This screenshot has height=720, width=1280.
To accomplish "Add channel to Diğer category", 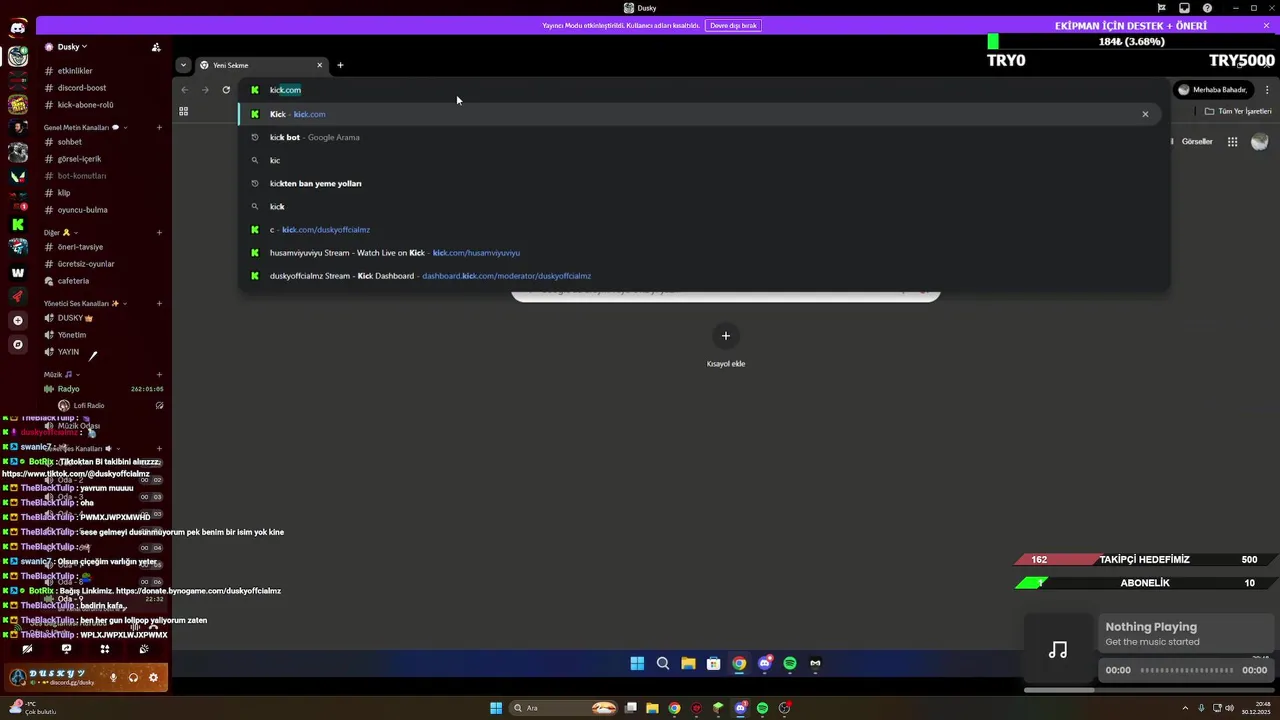I will point(159,232).
